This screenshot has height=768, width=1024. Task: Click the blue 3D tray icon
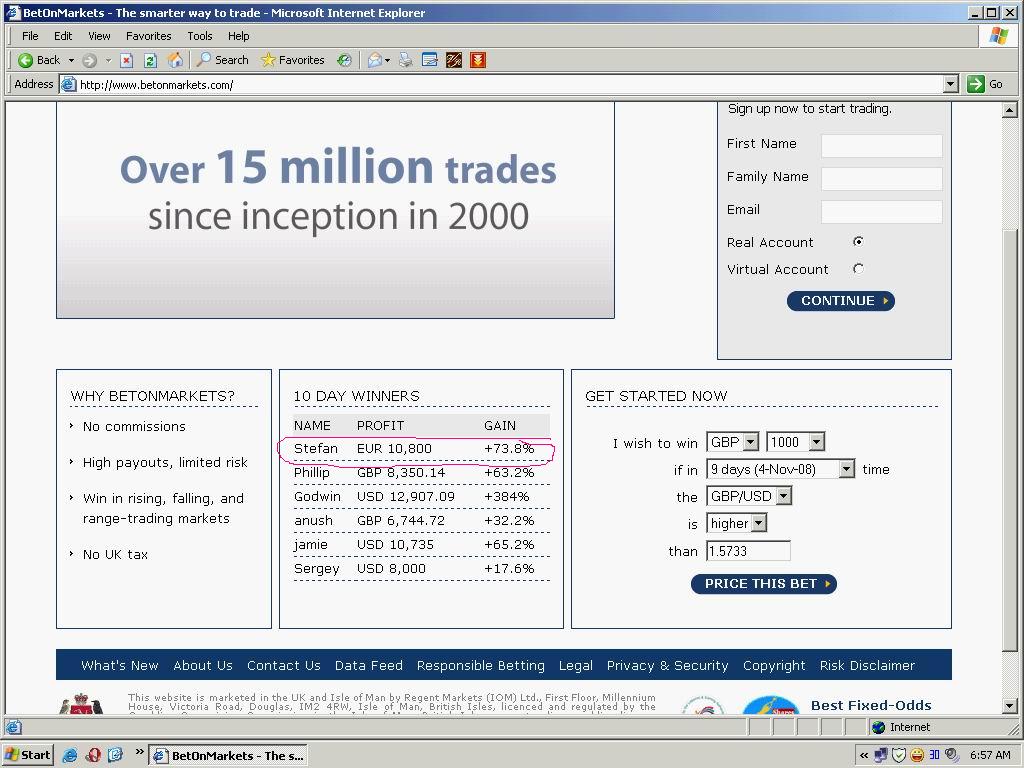coord(934,756)
